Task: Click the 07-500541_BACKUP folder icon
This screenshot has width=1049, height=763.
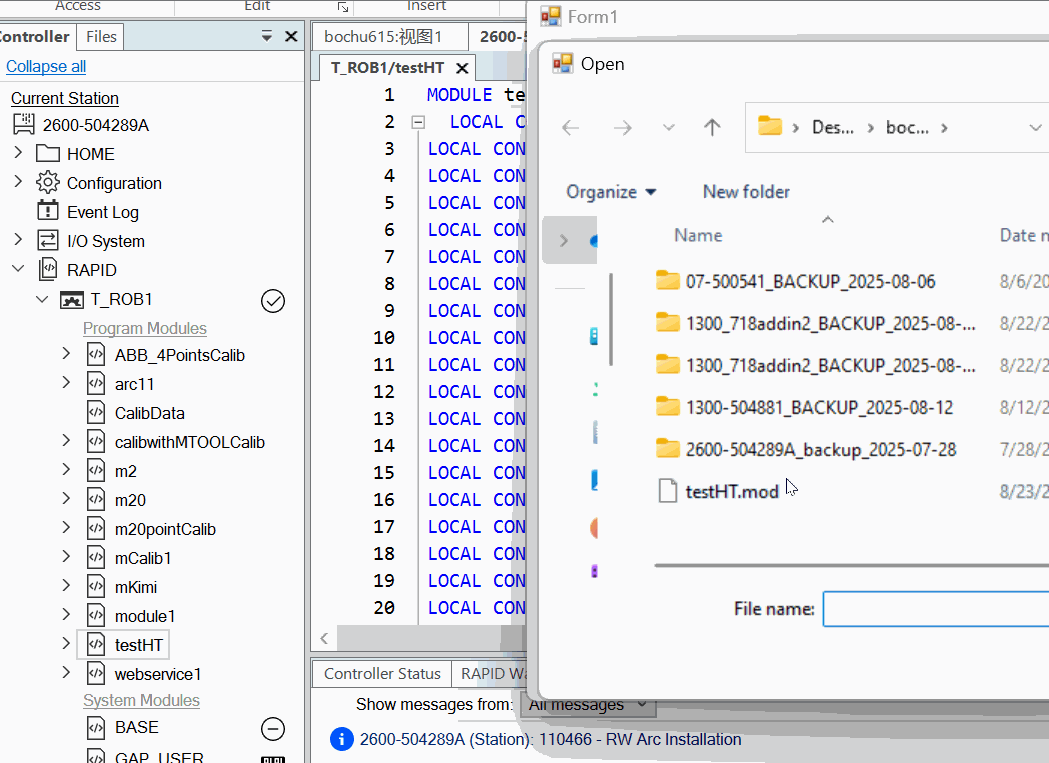Action: pyautogui.click(x=668, y=280)
